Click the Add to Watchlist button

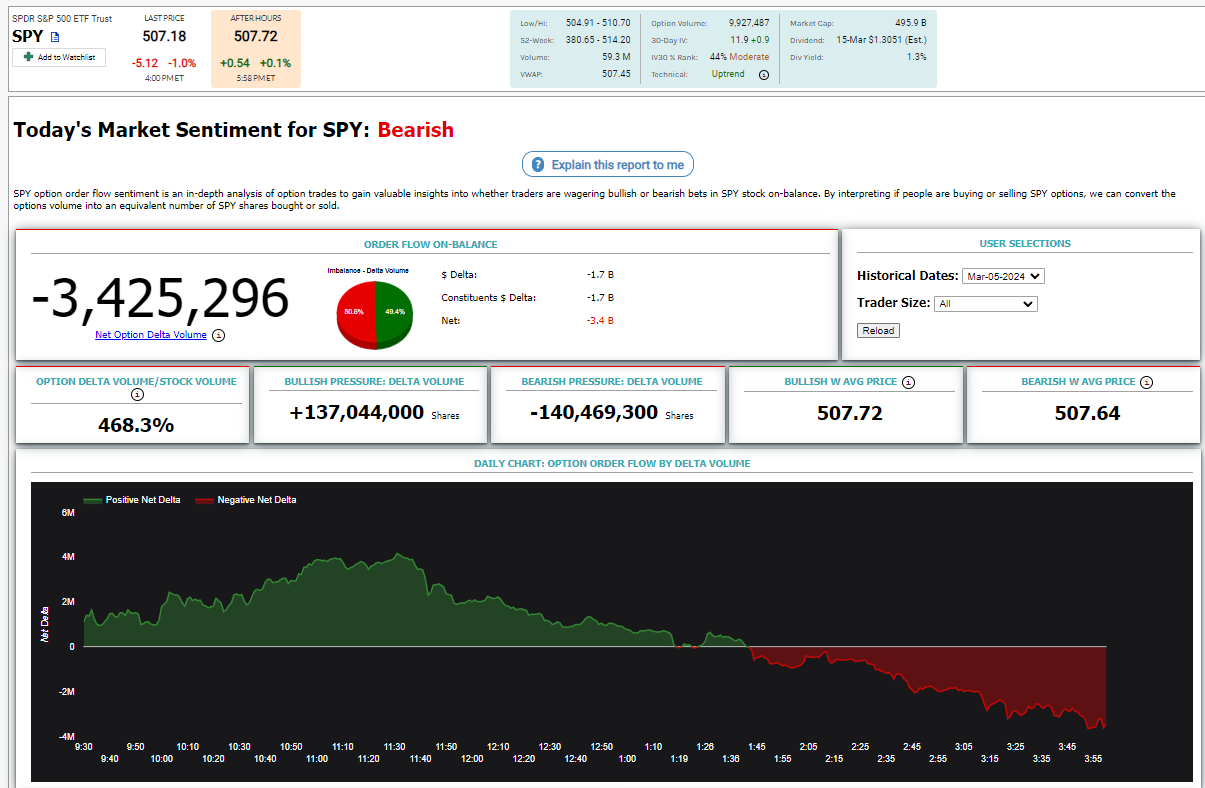59,57
